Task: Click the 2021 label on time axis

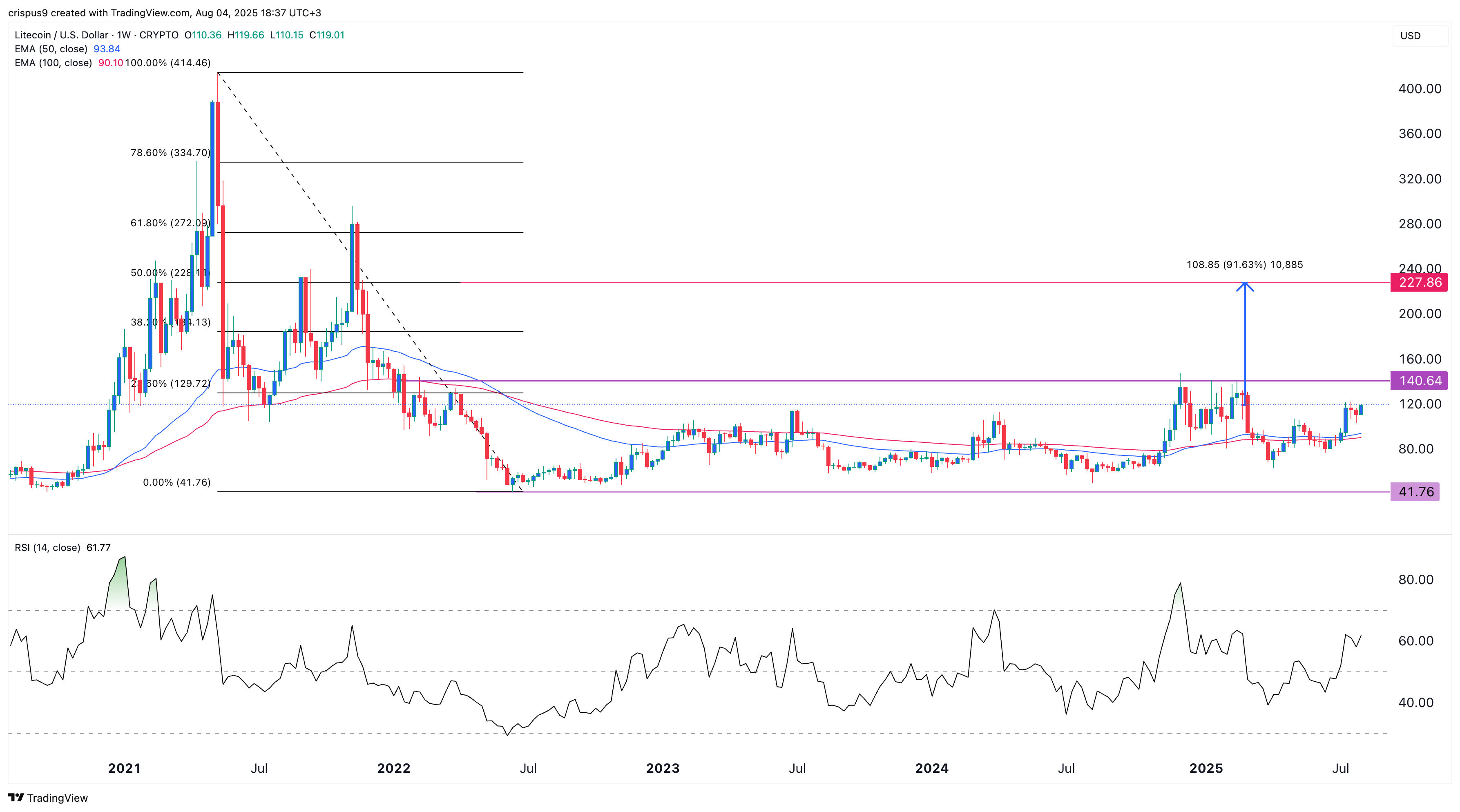Action: click(124, 768)
